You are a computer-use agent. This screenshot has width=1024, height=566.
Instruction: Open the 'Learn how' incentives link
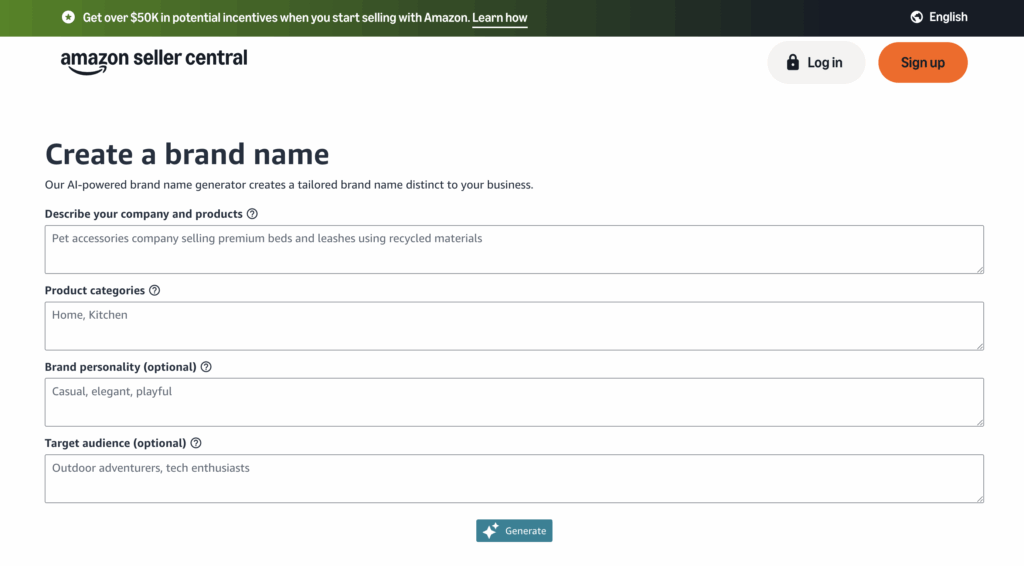tap(499, 18)
